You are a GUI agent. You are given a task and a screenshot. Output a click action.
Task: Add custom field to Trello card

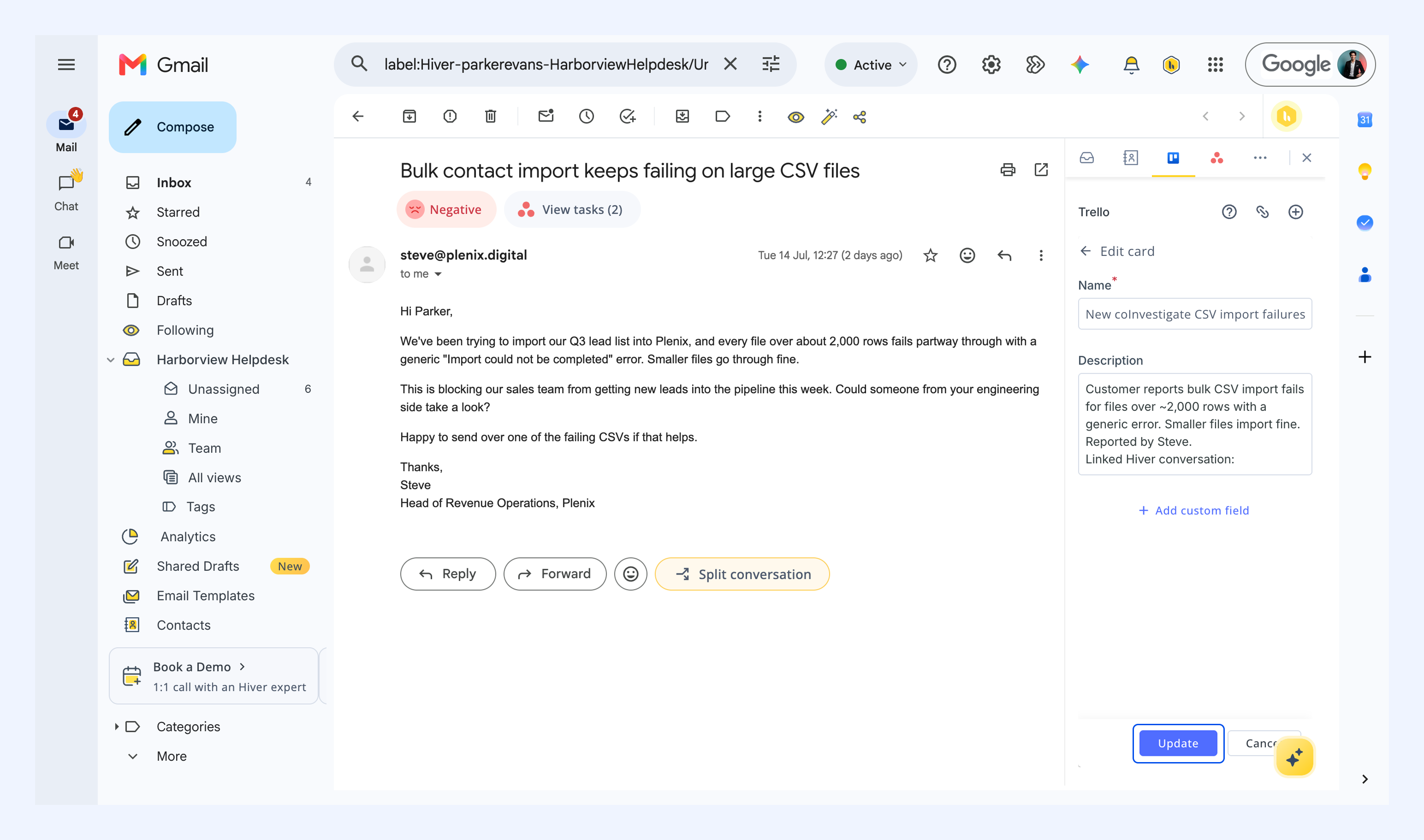pos(1193,510)
